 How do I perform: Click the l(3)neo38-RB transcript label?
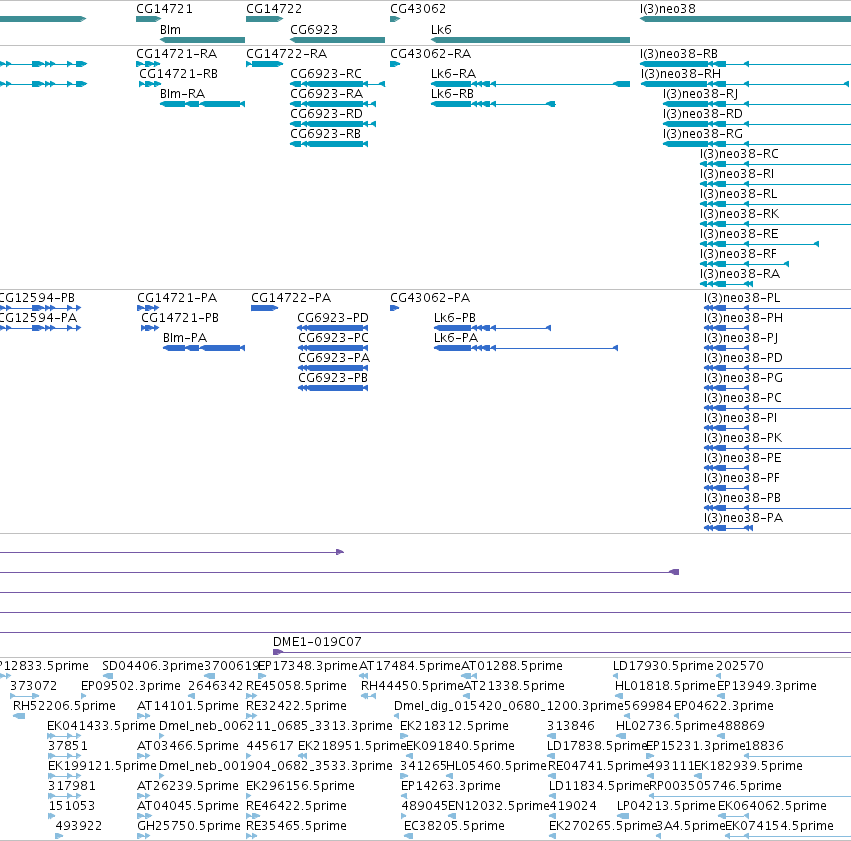click(679, 54)
